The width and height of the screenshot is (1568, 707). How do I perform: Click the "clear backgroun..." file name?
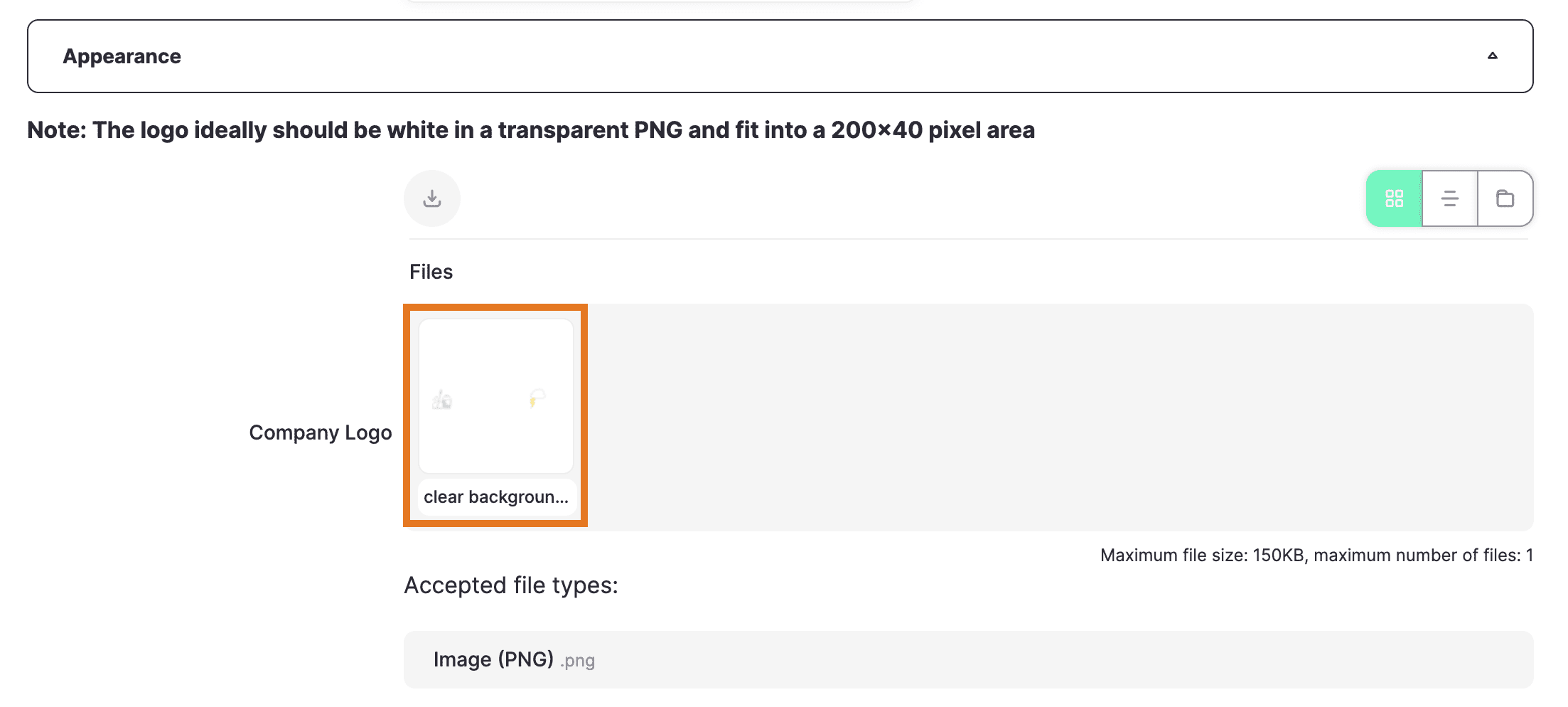click(496, 496)
